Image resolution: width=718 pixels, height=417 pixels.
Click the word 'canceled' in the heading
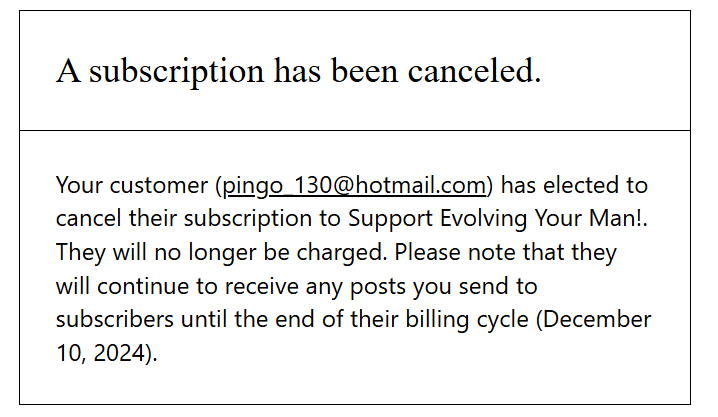pos(475,71)
